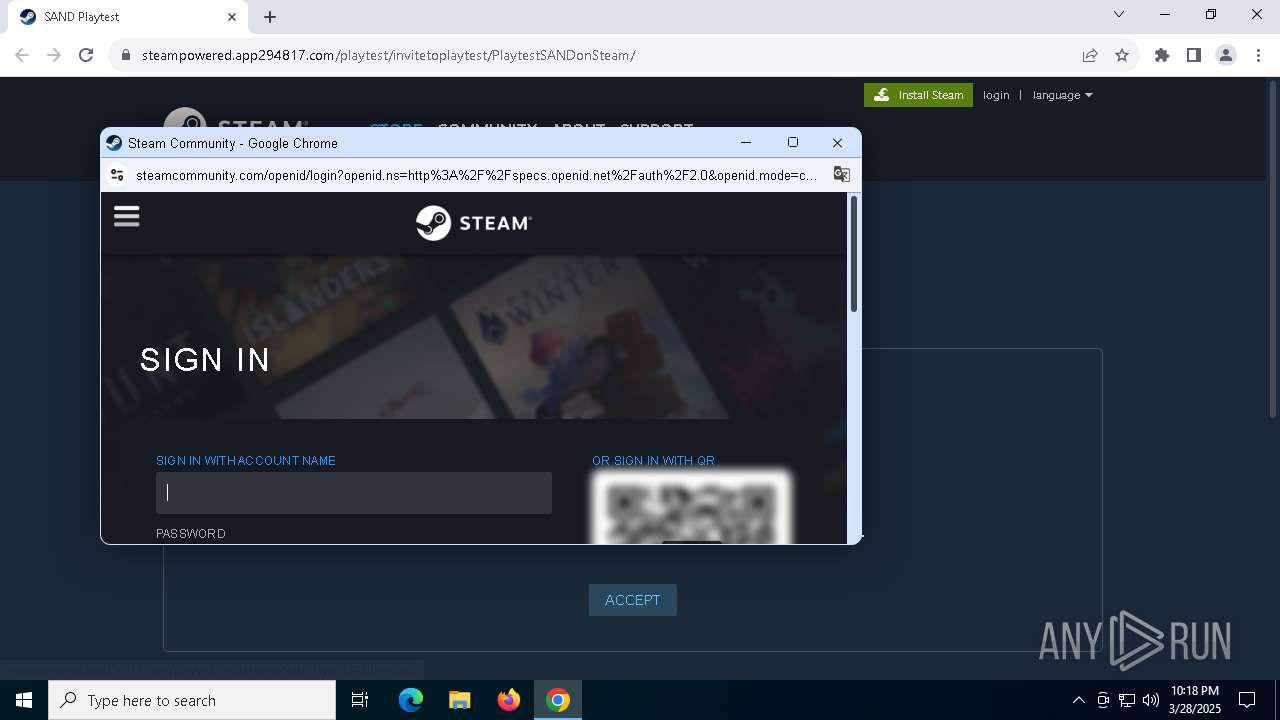Open Chrome extensions puzzle icon
1280x720 pixels.
click(1162, 55)
